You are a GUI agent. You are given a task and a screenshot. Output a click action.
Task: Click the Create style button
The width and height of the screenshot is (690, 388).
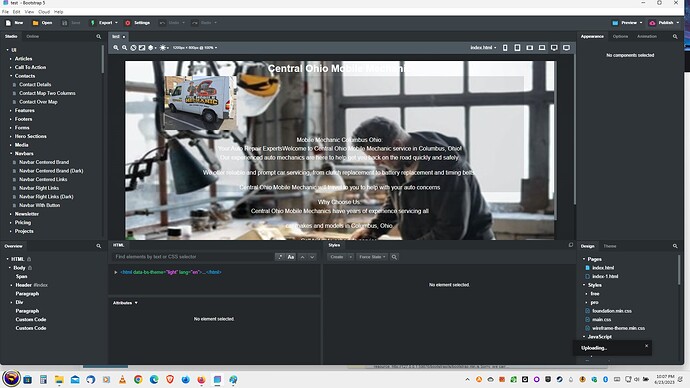337,256
